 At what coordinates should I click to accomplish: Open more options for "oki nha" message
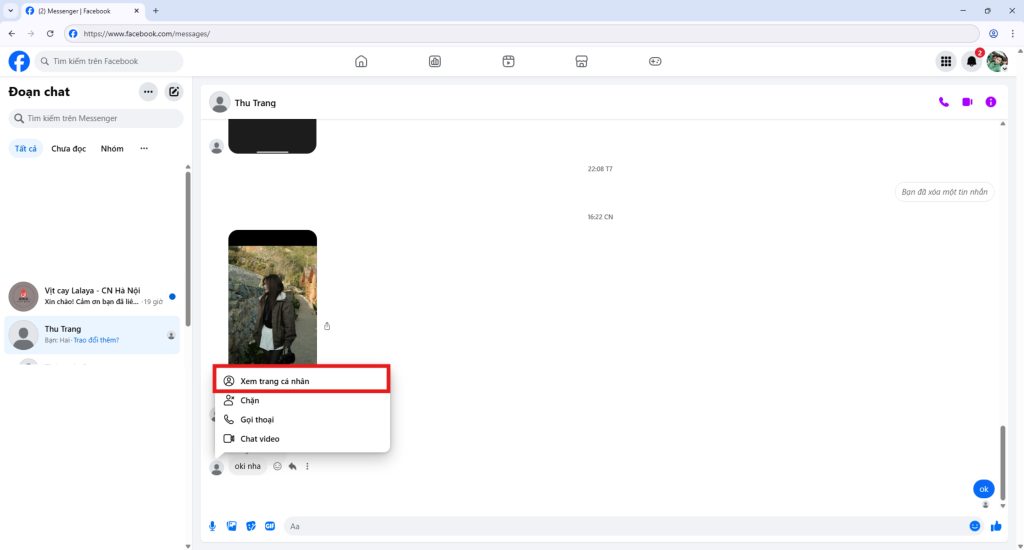pos(307,466)
